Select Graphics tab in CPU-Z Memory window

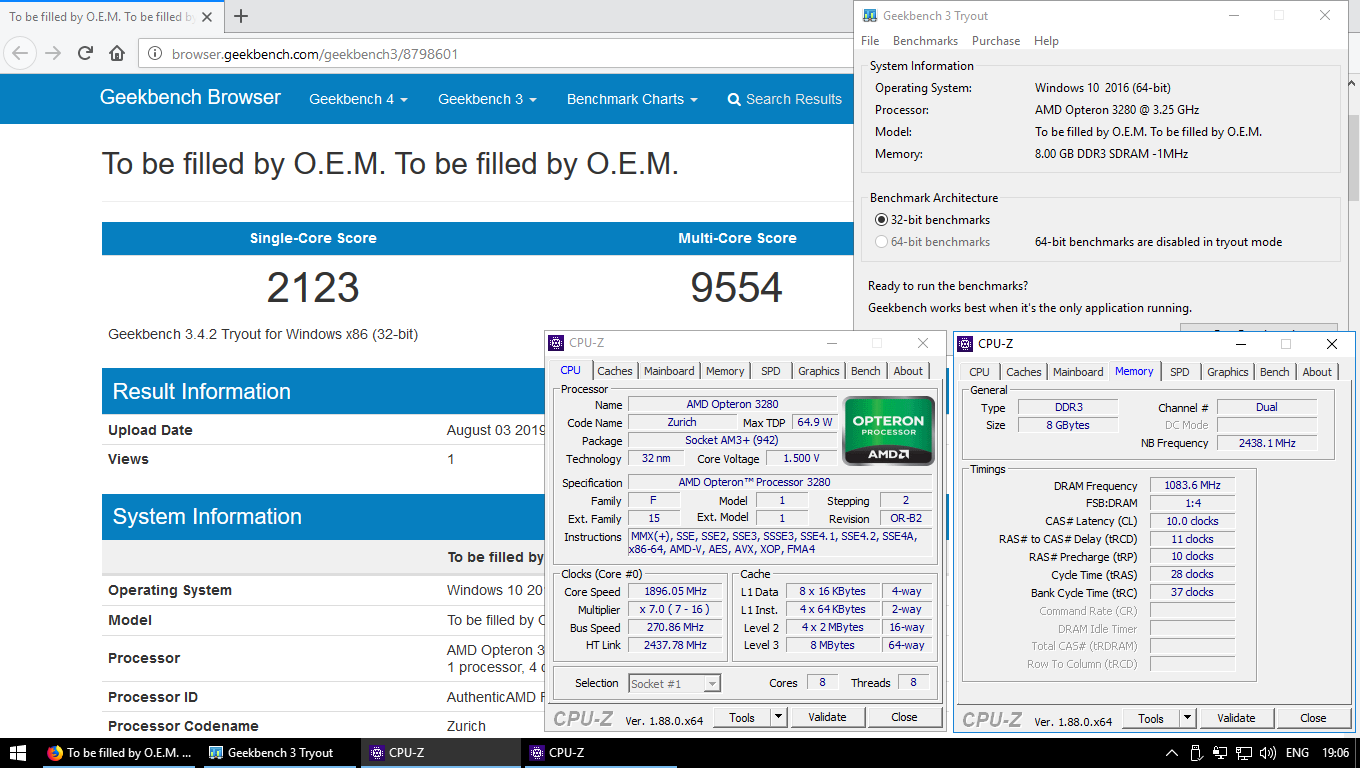[1228, 372]
